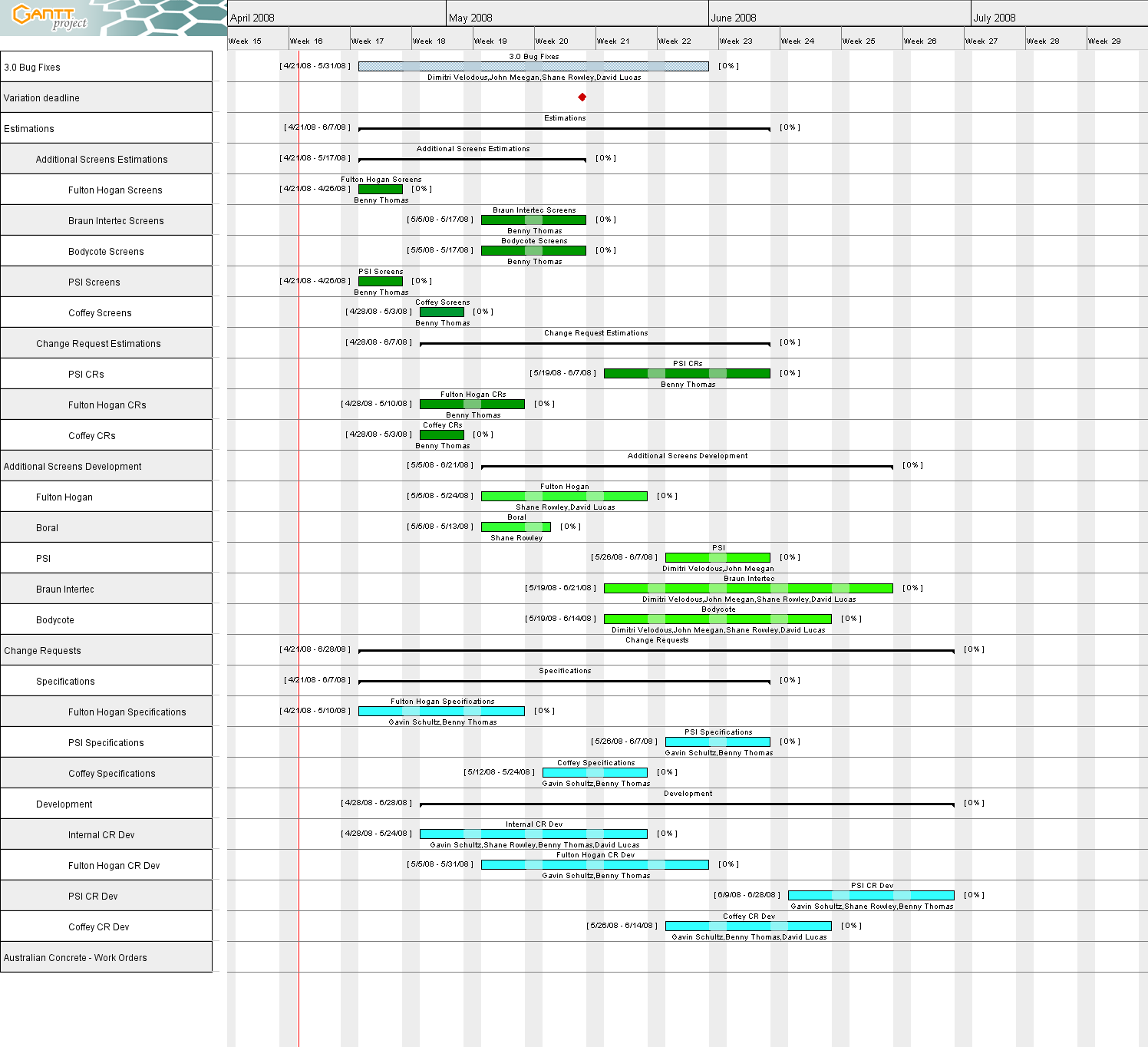
Task: Select the 3.0 Bug Fixes task row
Action: 106,67
